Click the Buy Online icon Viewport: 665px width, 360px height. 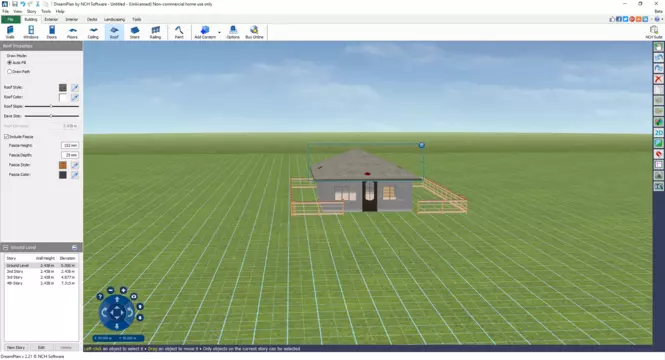pyautogui.click(x=254, y=32)
